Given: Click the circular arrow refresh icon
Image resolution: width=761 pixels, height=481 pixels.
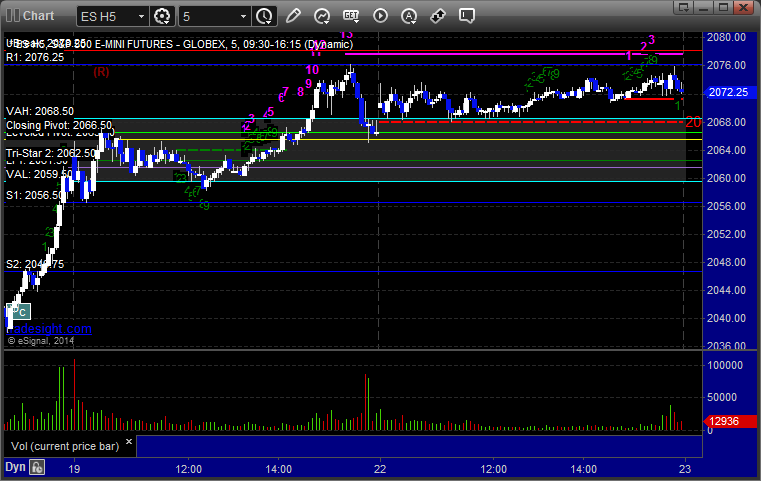Looking at the screenshot, I should [321, 16].
